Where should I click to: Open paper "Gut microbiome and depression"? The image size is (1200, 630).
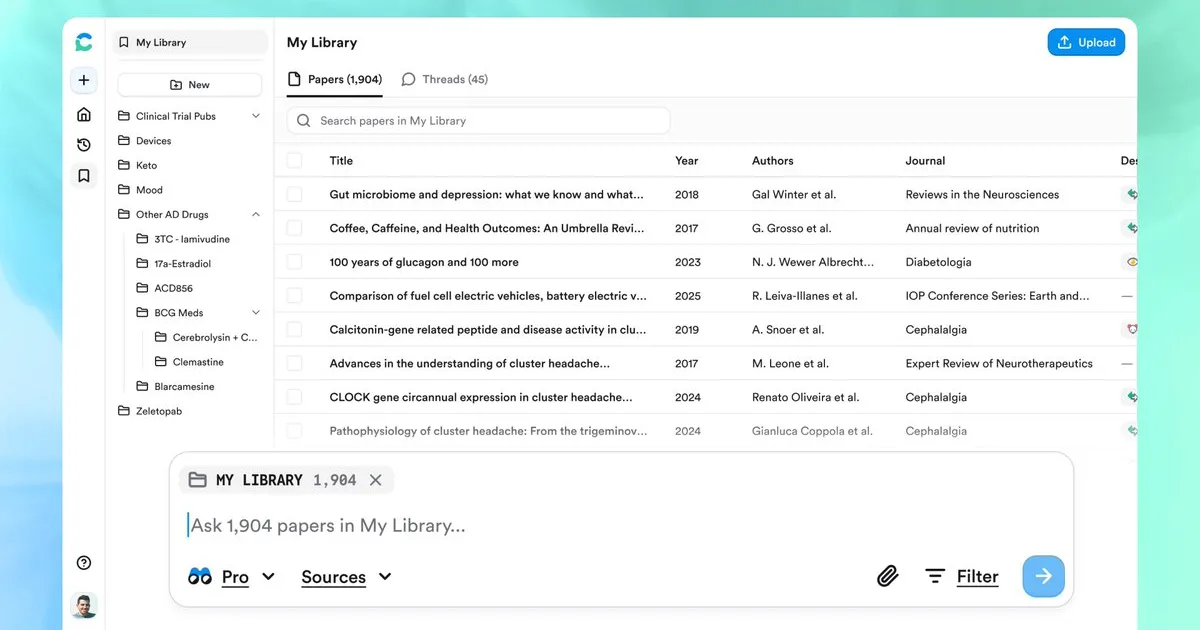(486, 194)
